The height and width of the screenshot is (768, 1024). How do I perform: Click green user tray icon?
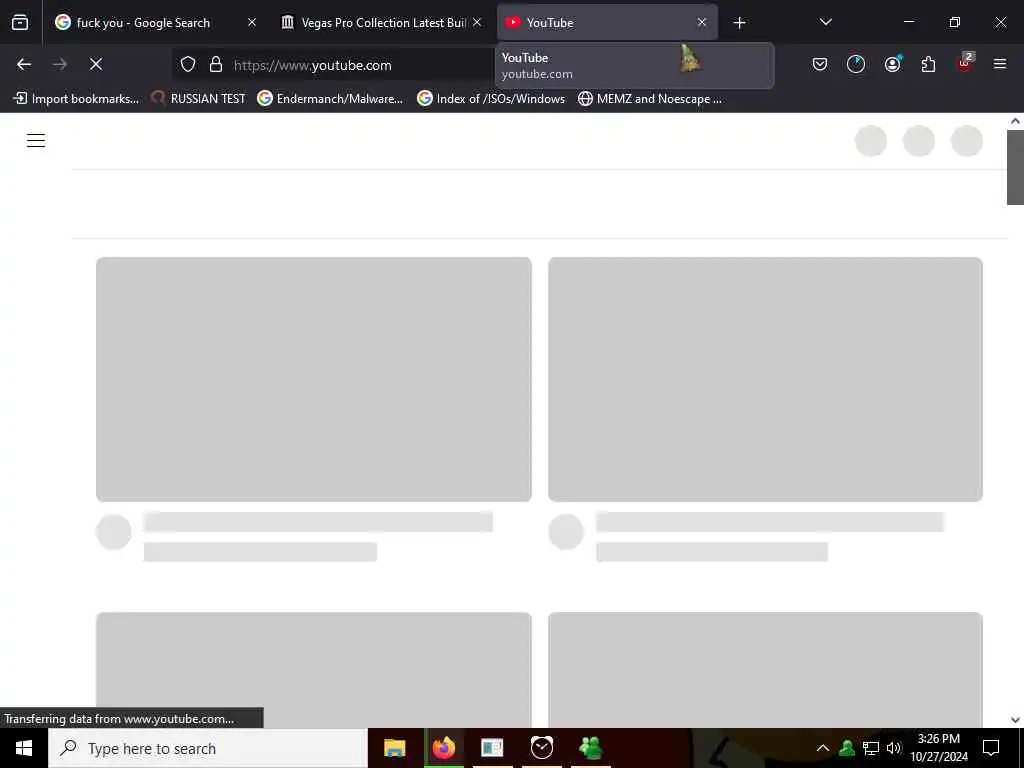click(x=847, y=748)
